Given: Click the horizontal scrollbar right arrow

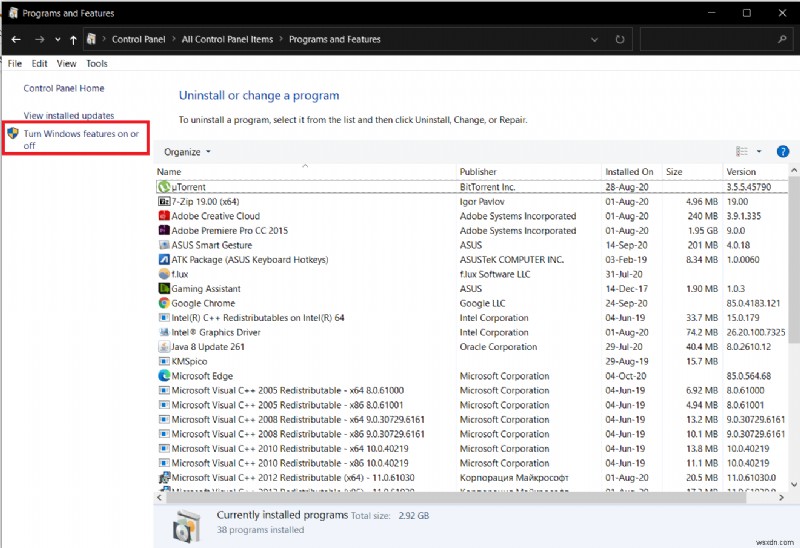Looking at the screenshot, I should [x=781, y=497].
